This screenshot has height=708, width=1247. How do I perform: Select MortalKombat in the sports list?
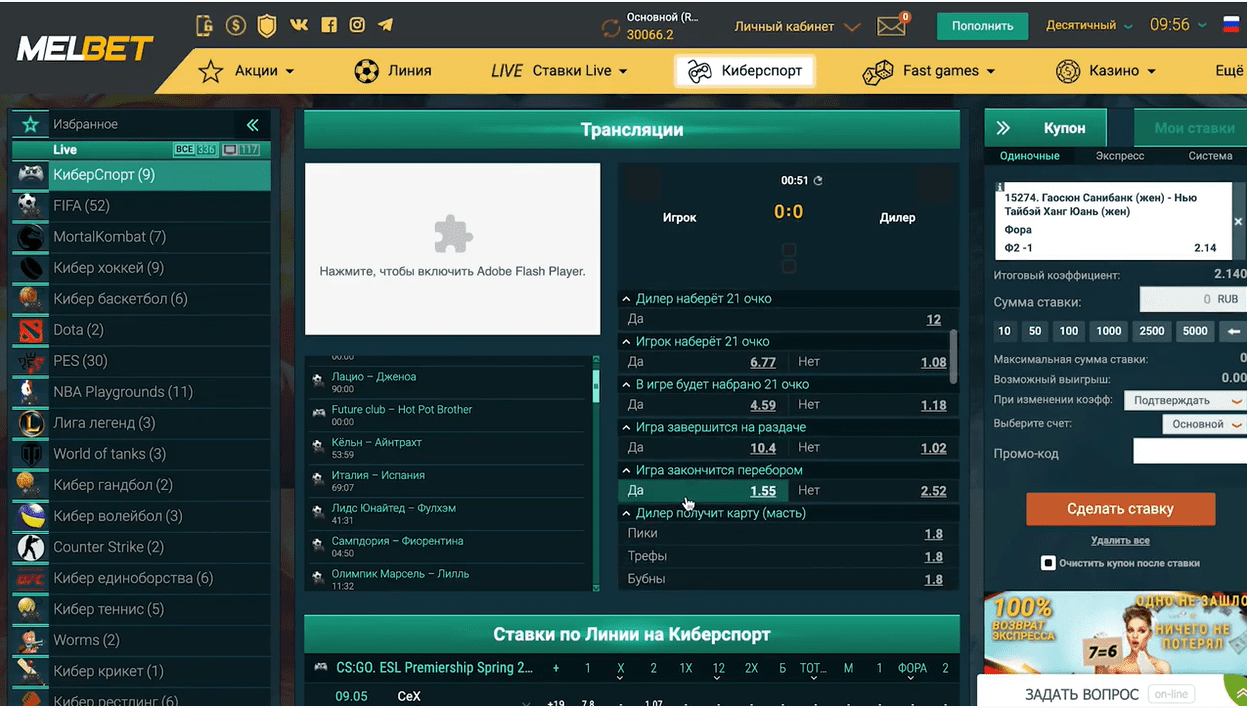(x=141, y=237)
